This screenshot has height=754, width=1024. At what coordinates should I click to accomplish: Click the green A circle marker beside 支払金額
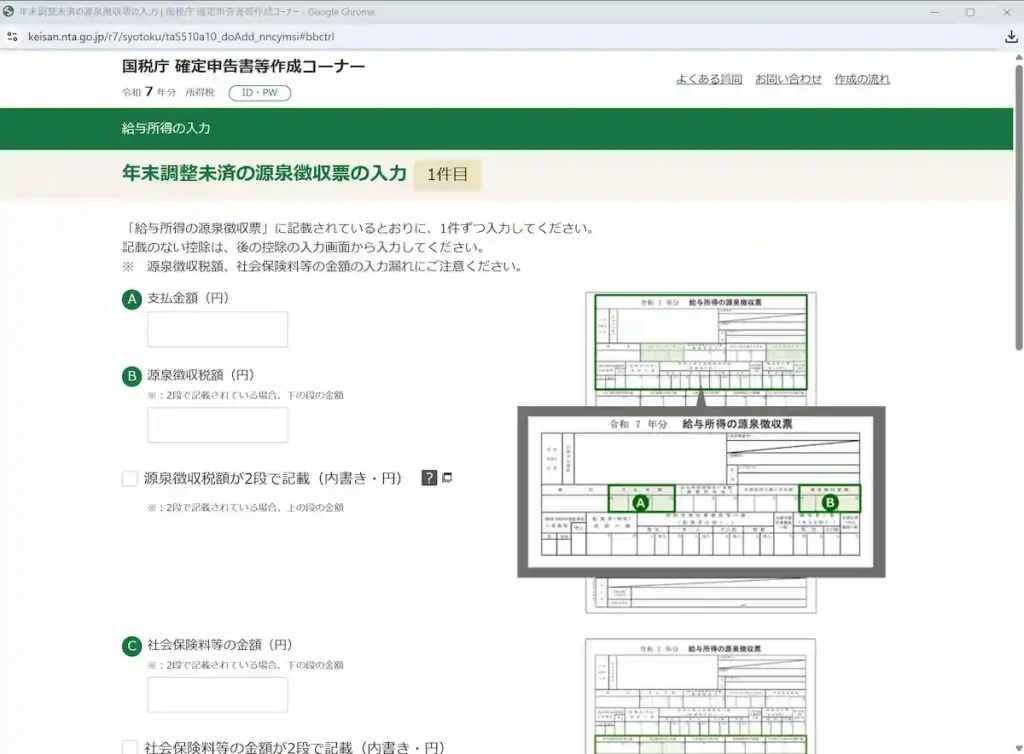(132, 299)
